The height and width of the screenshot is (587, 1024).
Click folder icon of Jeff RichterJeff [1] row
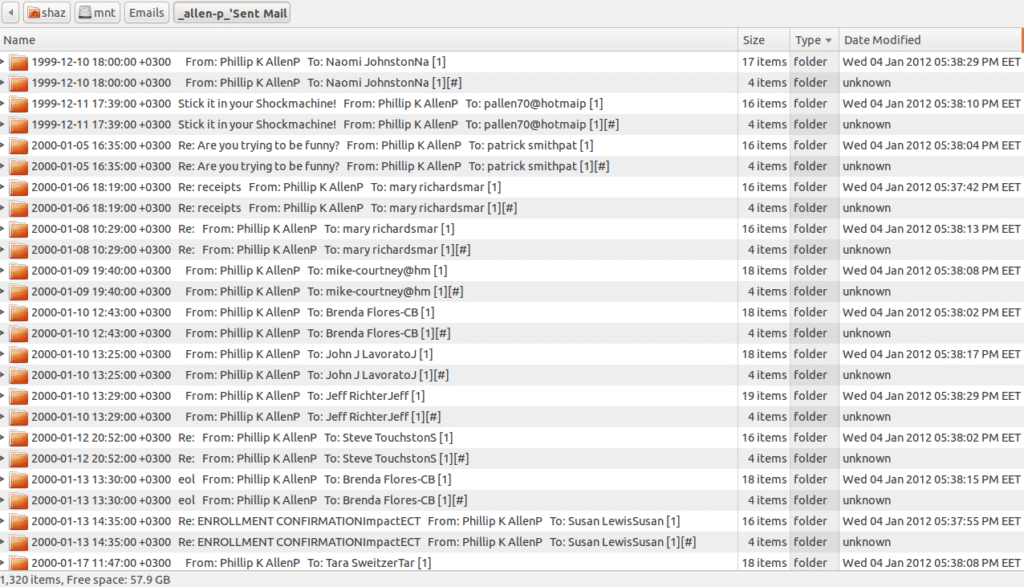point(19,396)
